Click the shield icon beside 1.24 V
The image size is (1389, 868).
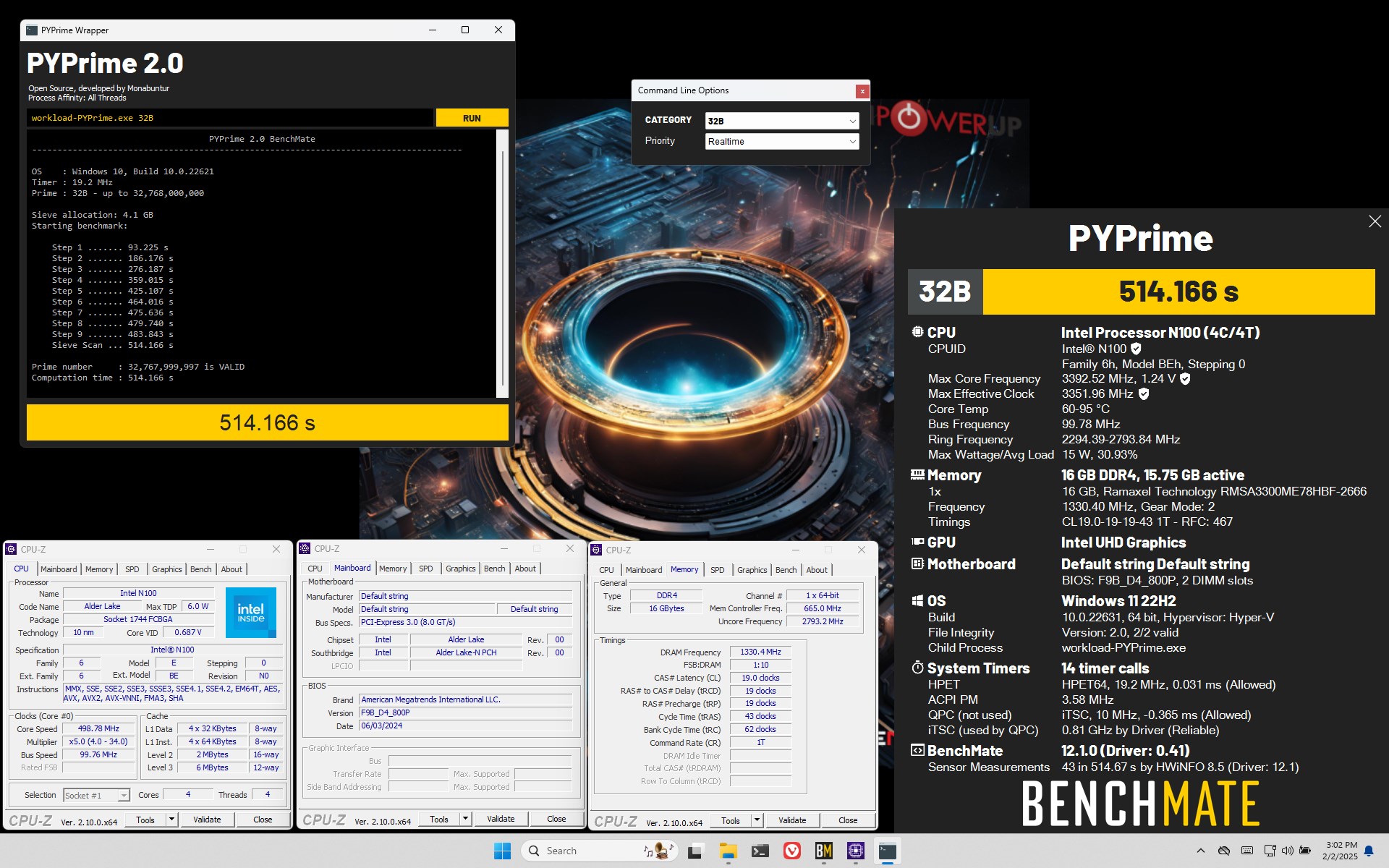(1185, 378)
